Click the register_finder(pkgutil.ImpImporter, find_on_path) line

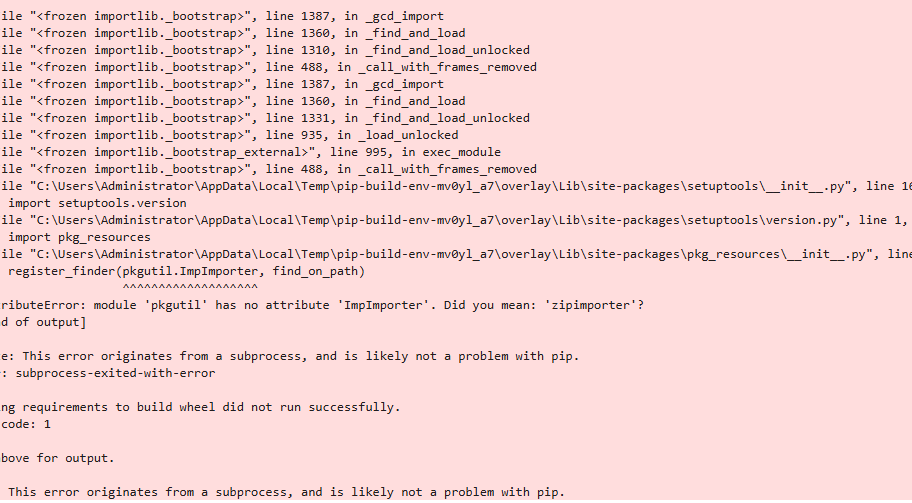tap(186, 271)
